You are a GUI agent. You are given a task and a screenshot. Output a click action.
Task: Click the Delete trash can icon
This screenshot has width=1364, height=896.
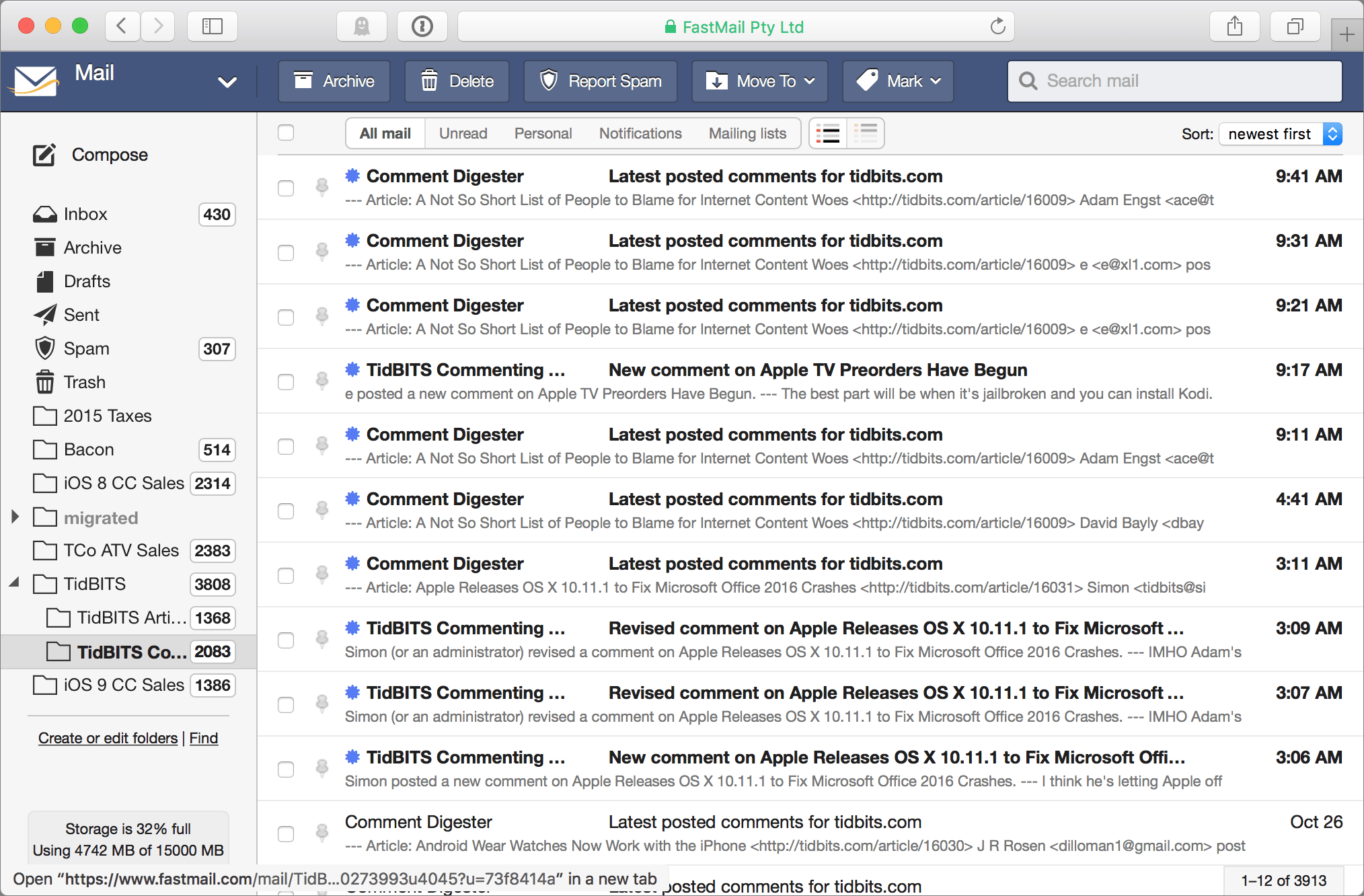[x=430, y=81]
